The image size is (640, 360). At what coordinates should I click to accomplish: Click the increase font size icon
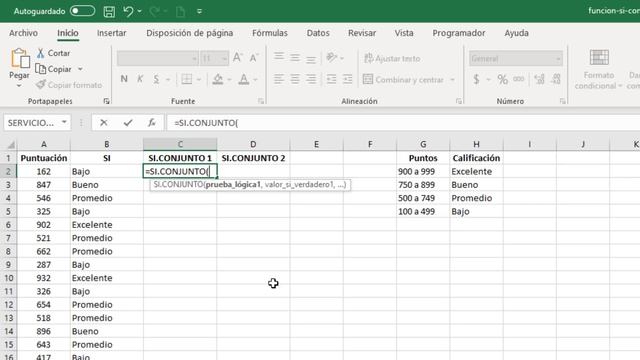point(238,58)
